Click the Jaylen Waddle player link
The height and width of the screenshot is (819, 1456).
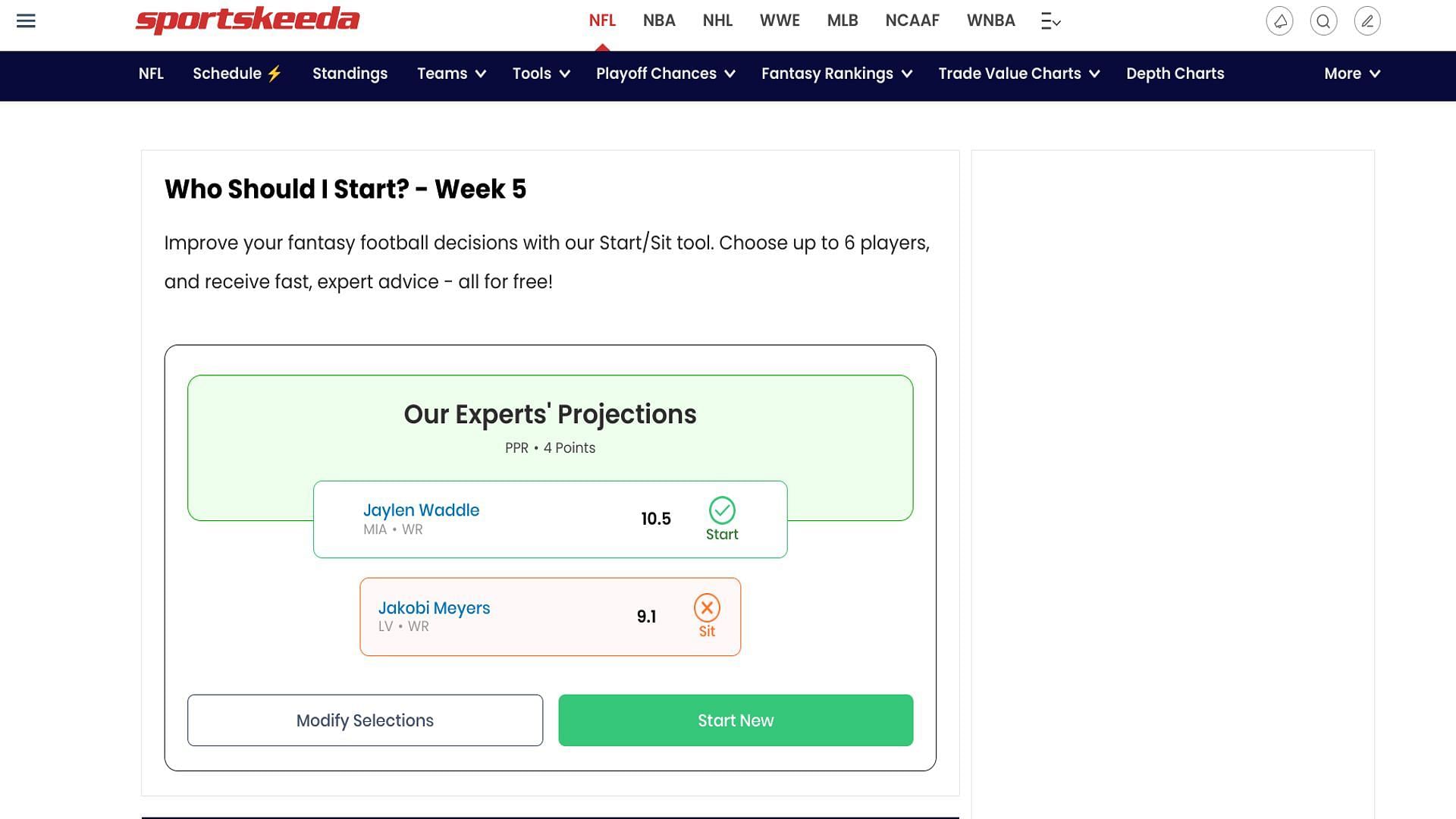pos(421,510)
